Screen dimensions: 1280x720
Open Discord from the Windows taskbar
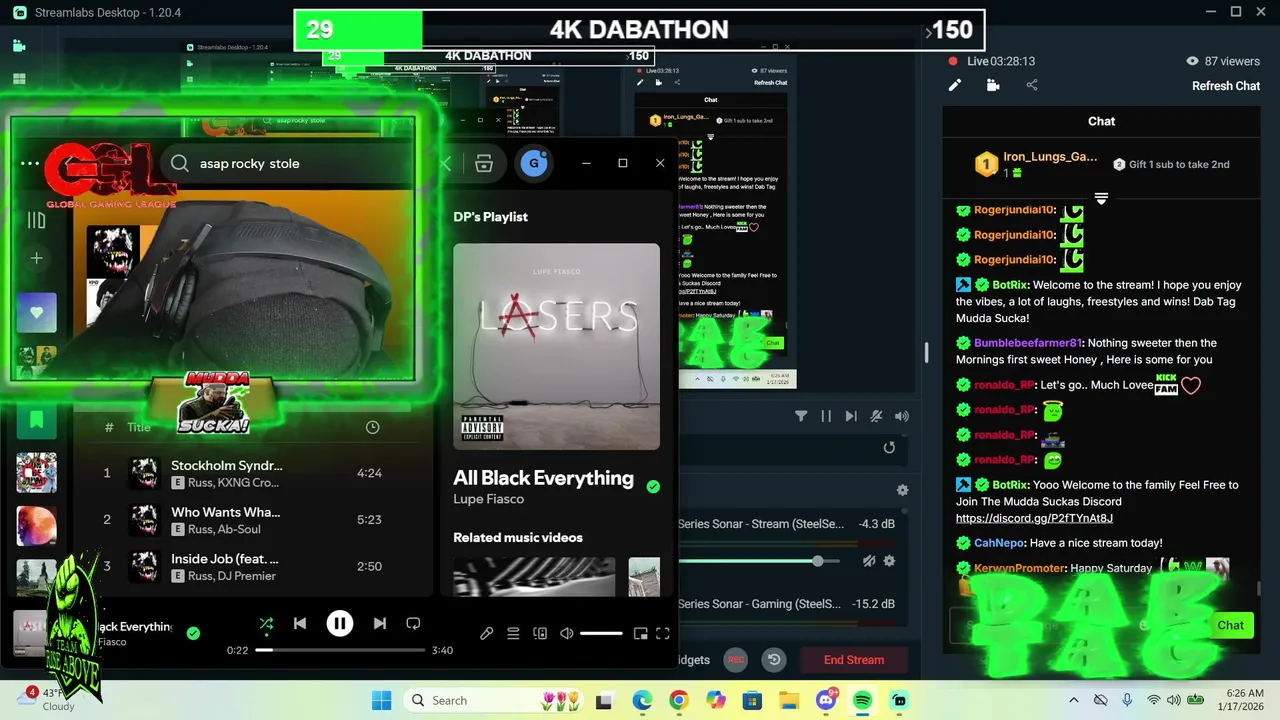point(827,701)
